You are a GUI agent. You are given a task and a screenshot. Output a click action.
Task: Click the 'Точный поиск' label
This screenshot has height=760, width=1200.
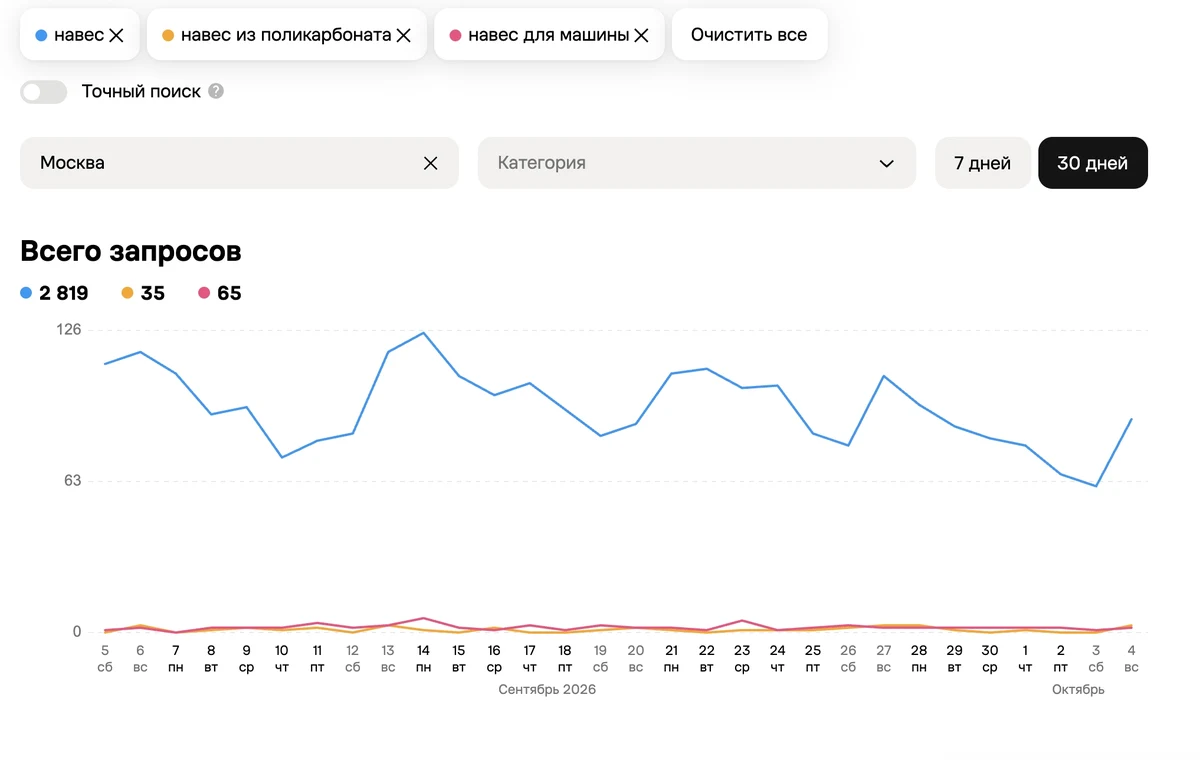pyautogui.click(x=141, y=92)
